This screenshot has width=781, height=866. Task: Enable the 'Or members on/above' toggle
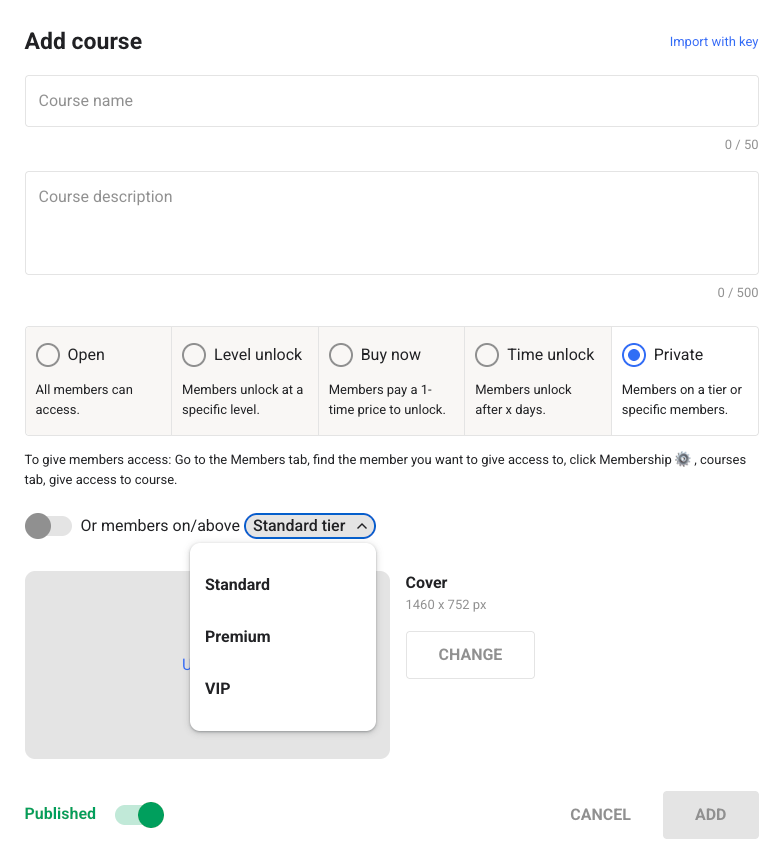tap(48, 525)
